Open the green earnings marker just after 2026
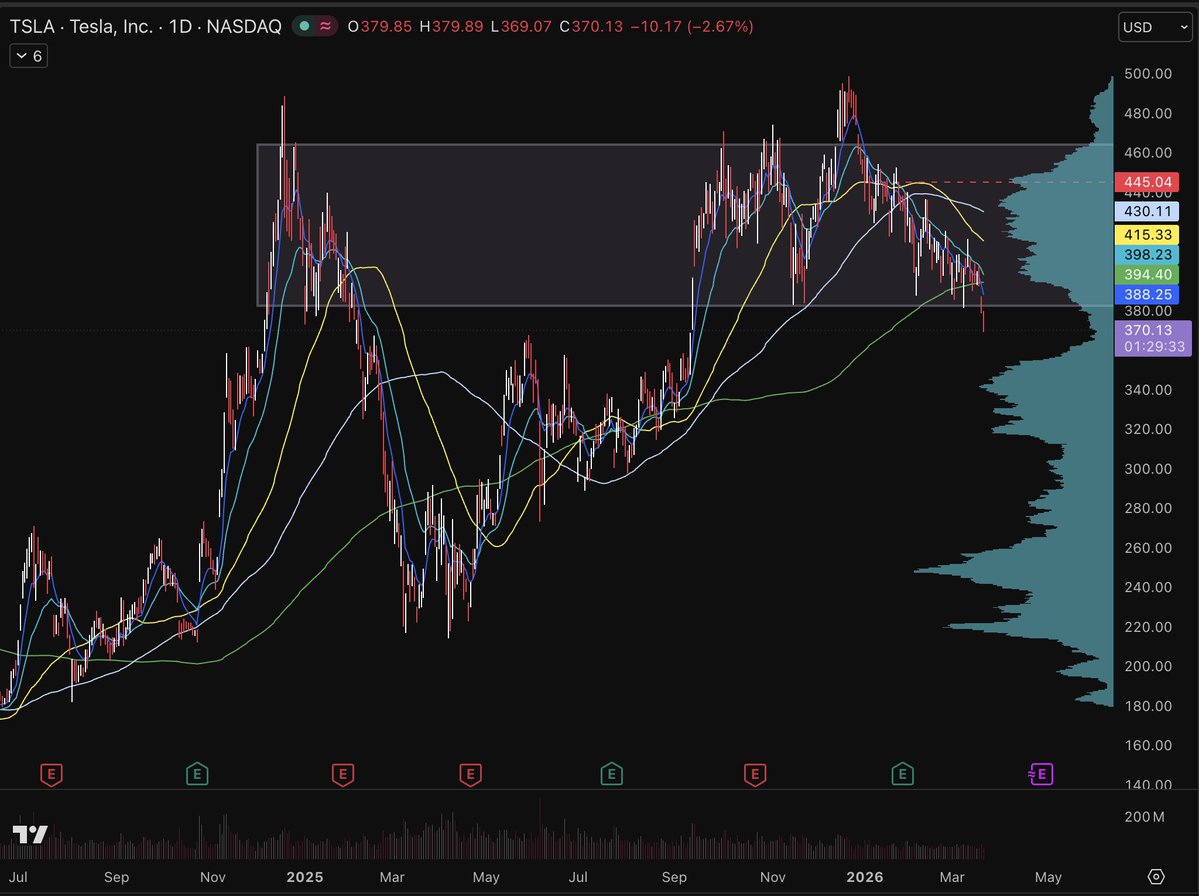The width and height of the screenshot is (1199, 896). click(x=902, y=774)
